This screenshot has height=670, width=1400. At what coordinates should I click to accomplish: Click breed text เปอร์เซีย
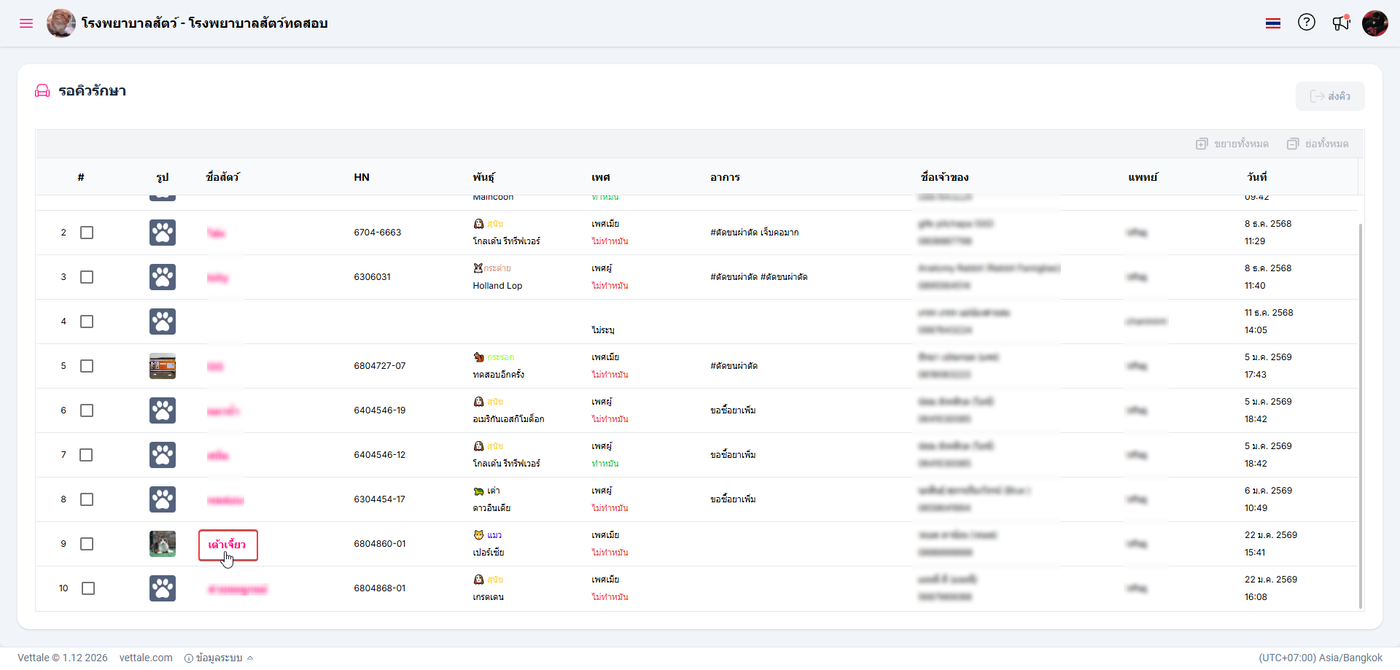491,552
